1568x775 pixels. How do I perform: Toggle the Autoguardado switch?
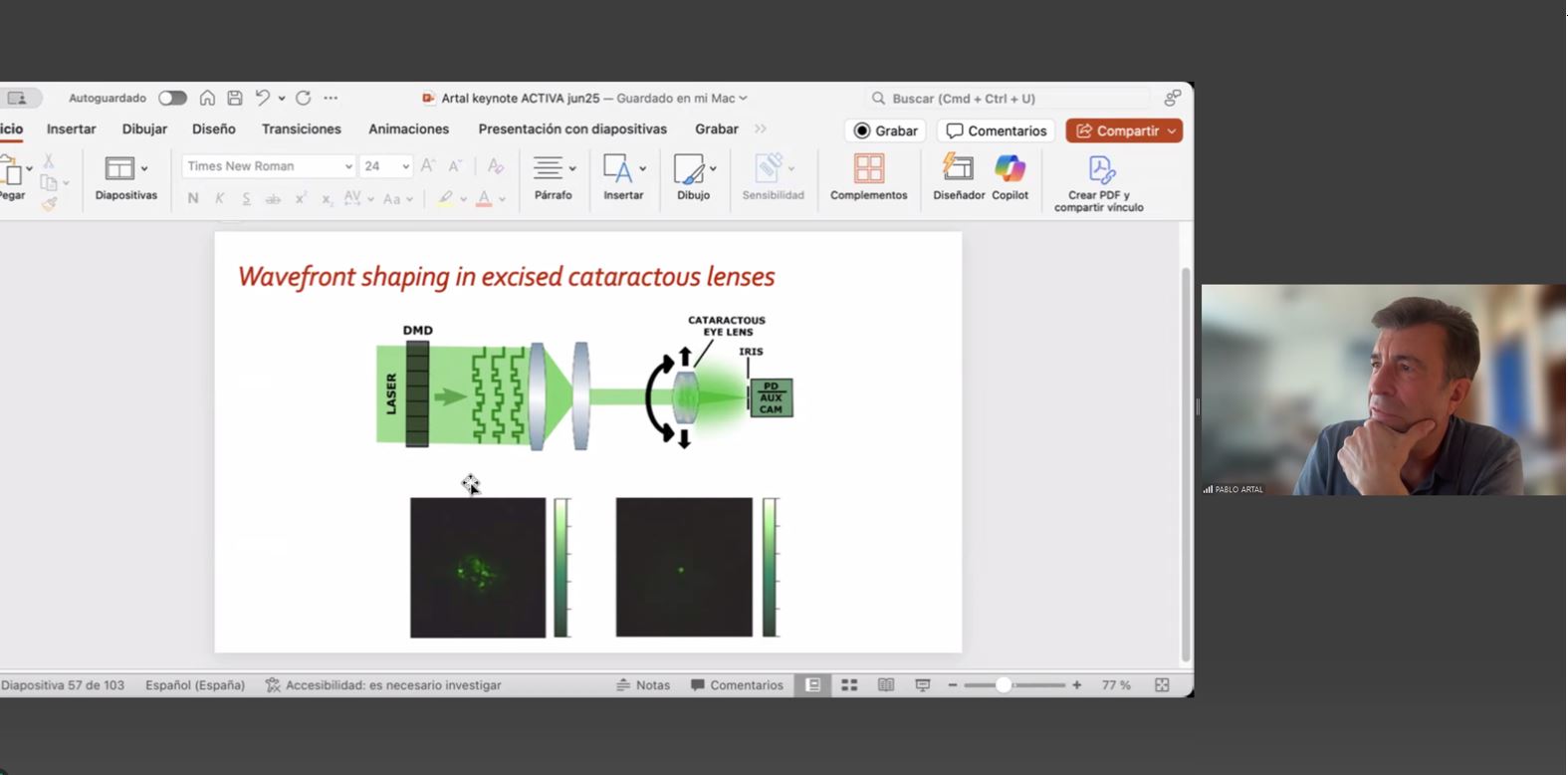pos(172,98)
